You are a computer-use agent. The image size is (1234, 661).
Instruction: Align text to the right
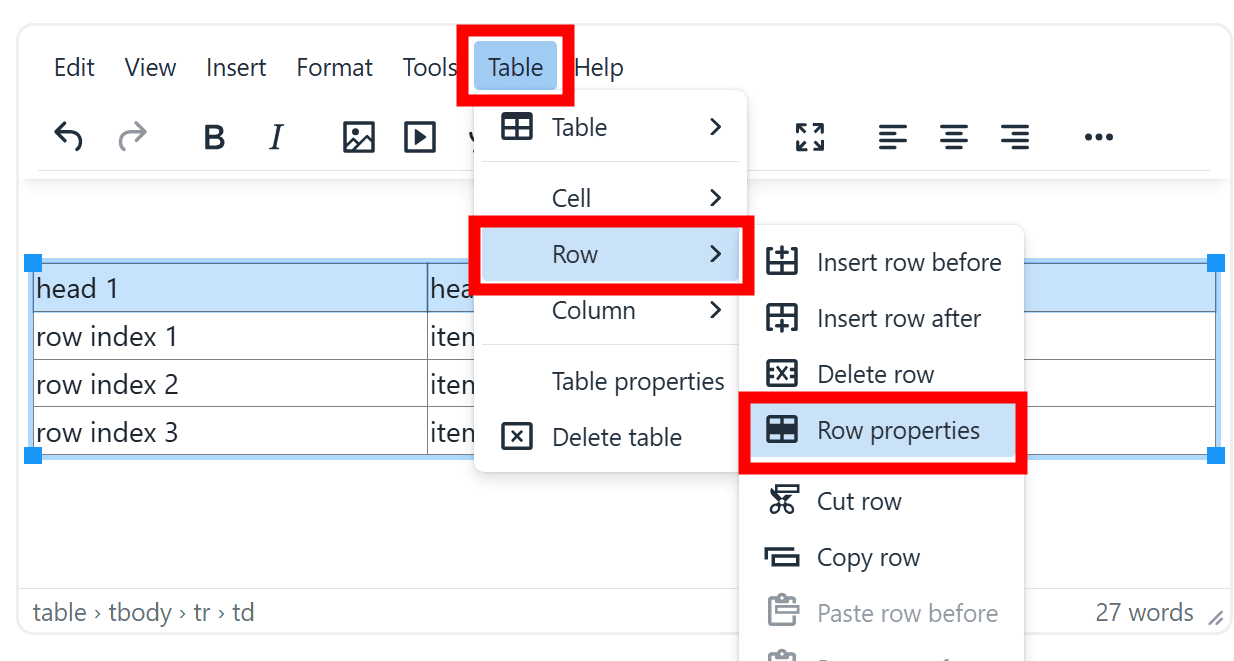click(1015, 137)
